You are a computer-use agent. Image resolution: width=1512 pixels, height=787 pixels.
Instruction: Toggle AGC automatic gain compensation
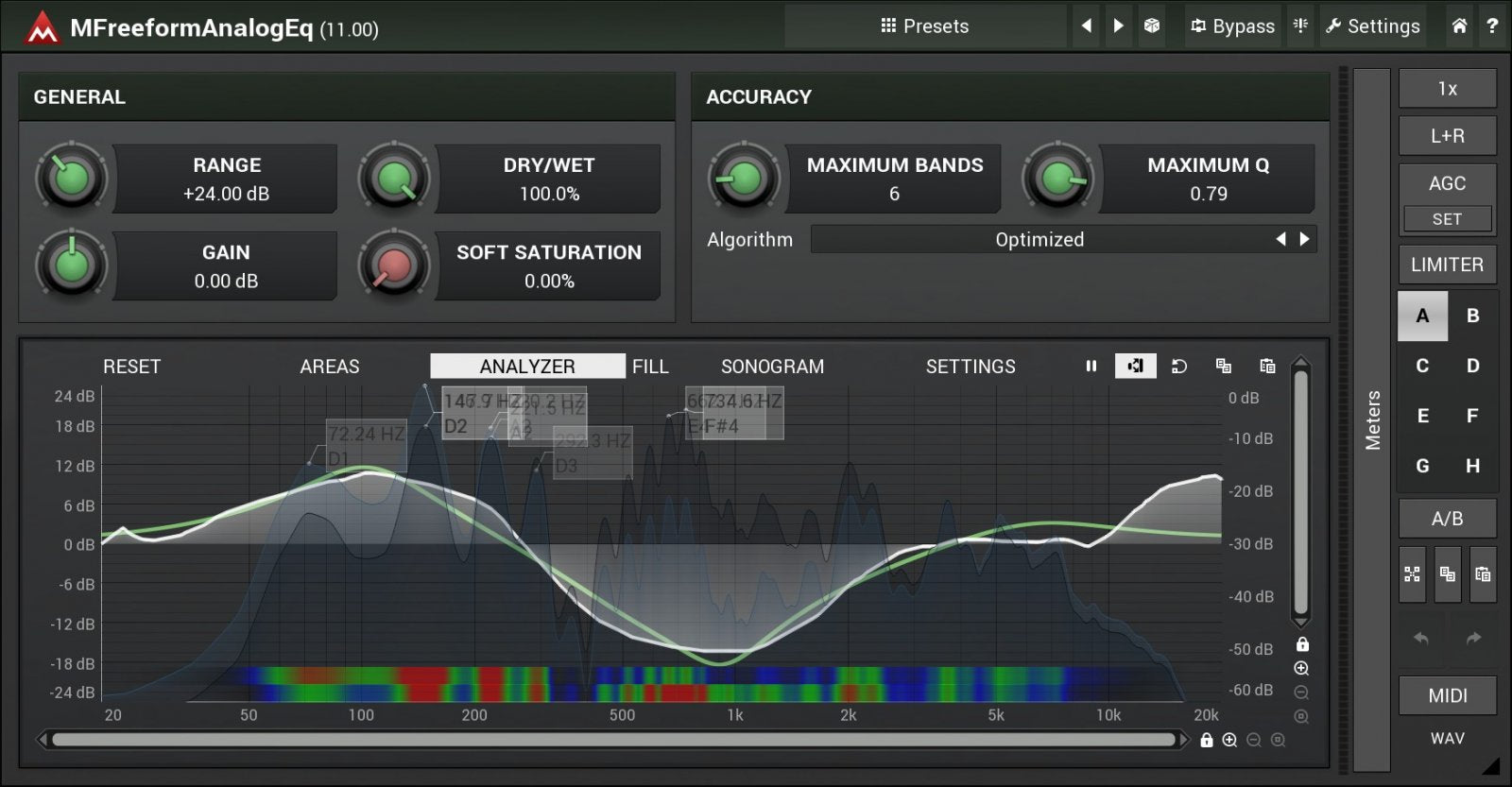pyautogui.click(x=1447, y=183)
